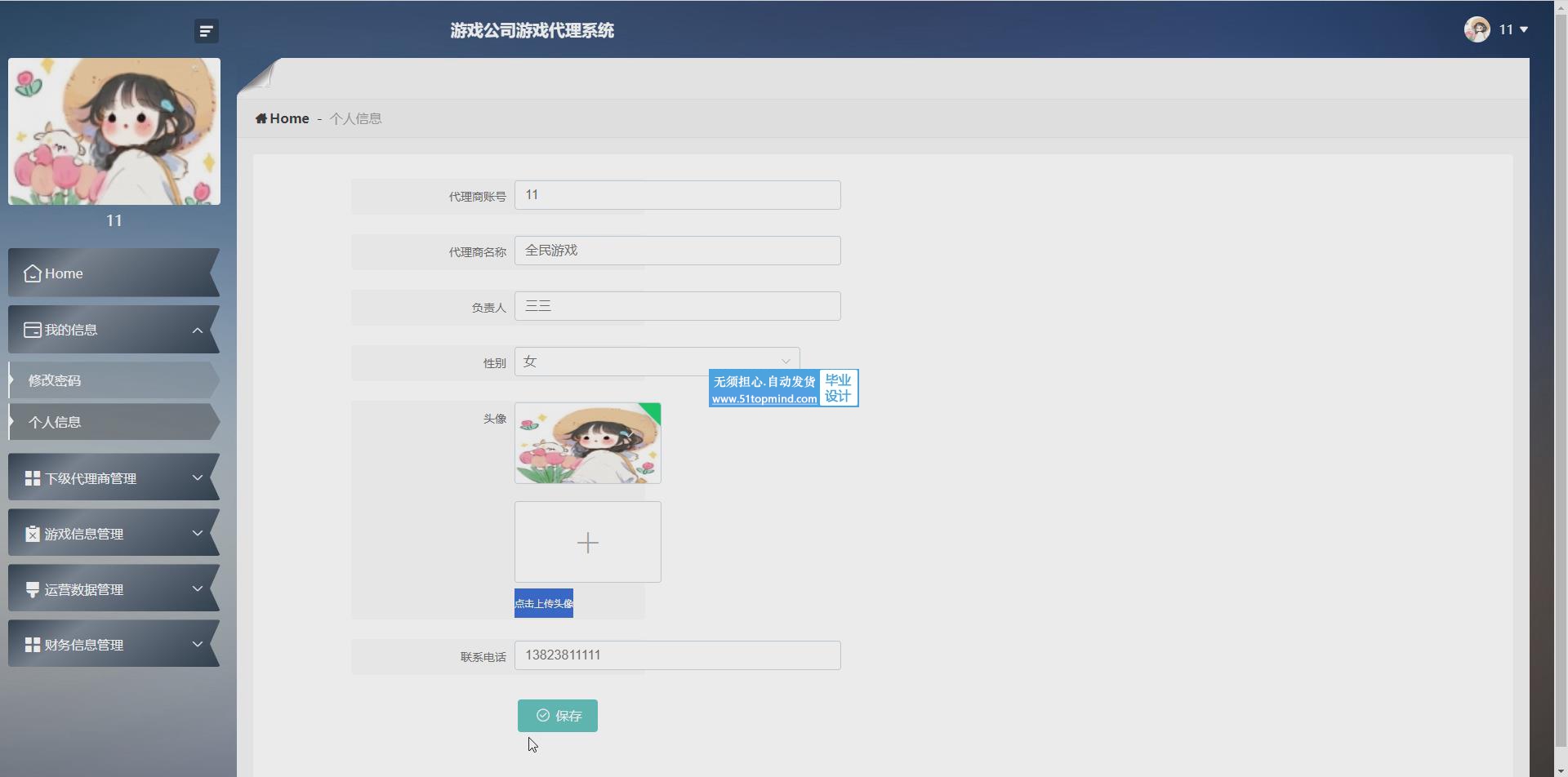Click the user avatar in top bar
Screen dimensions: 1568x777
1477,29
